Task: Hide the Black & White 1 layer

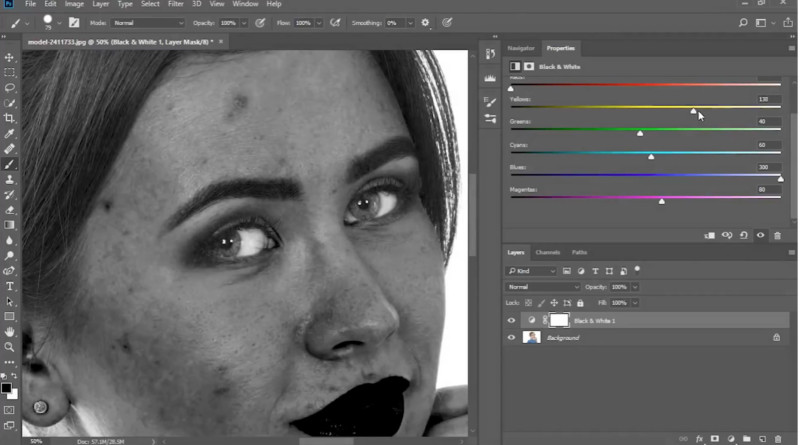Action: [511, 320]
